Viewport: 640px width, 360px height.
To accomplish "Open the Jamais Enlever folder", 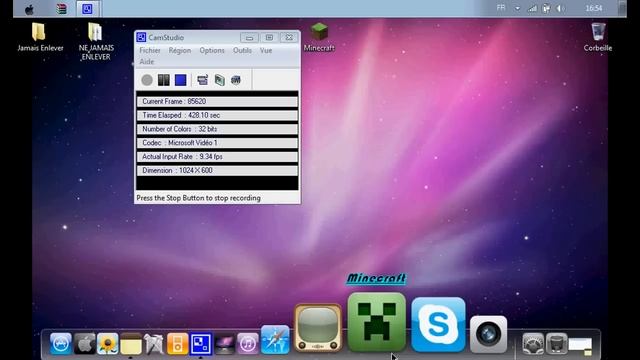I will pos(40,37).
